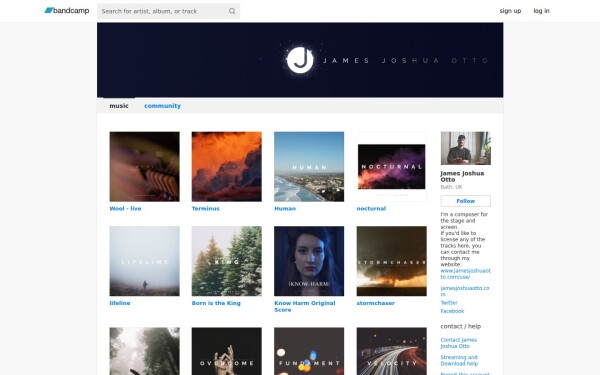Screen dimensions: 600x375
Task: Click the Human title link
Action: tap(285, 209)
